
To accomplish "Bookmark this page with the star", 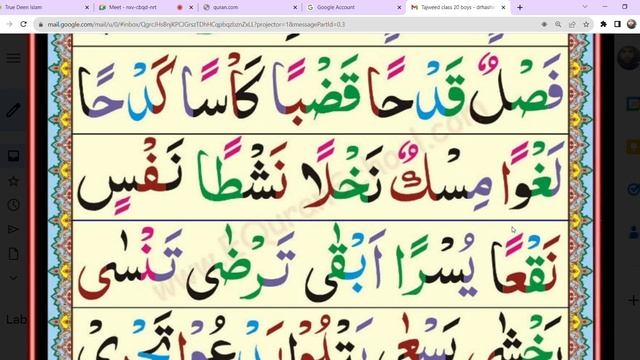I will point(586,24).
